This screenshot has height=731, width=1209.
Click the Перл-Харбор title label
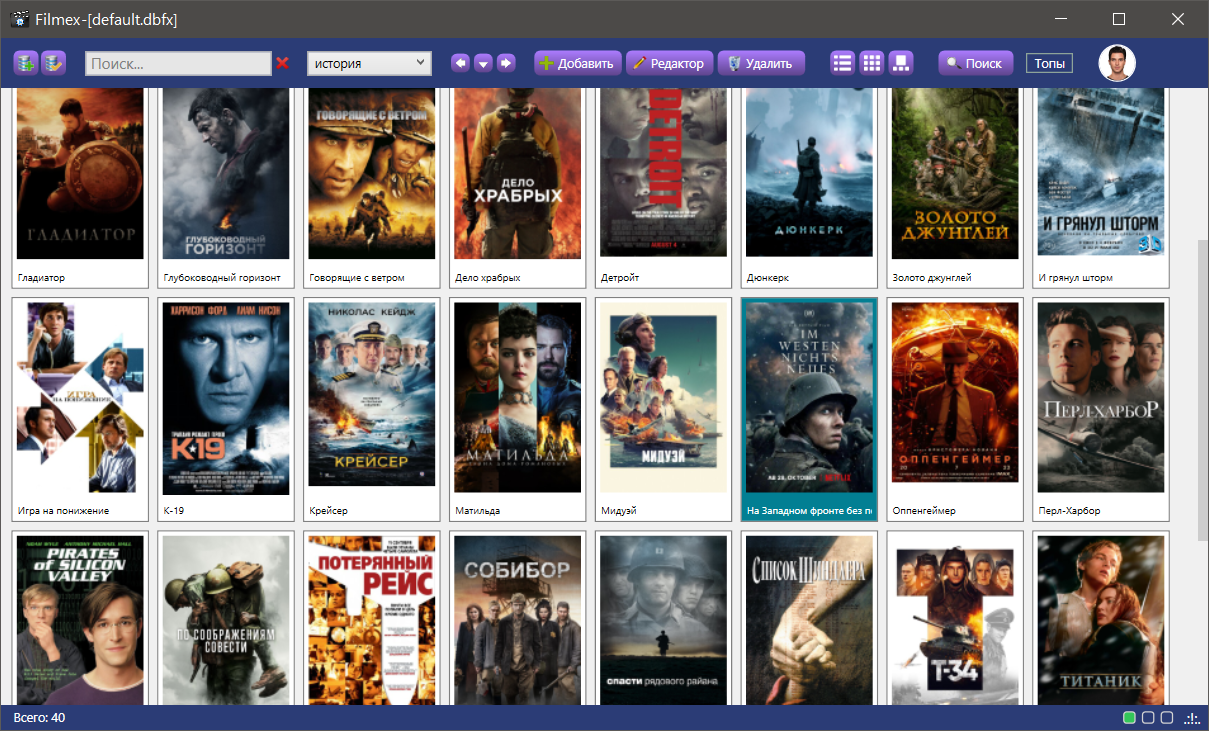(x=1070, y=511)
